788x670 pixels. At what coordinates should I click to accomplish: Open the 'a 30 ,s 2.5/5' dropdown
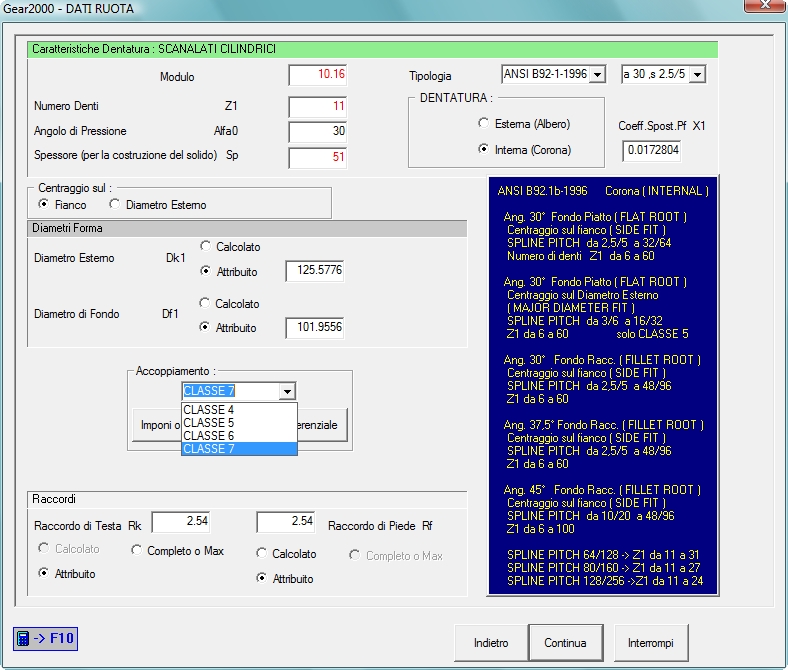[697, 74]
